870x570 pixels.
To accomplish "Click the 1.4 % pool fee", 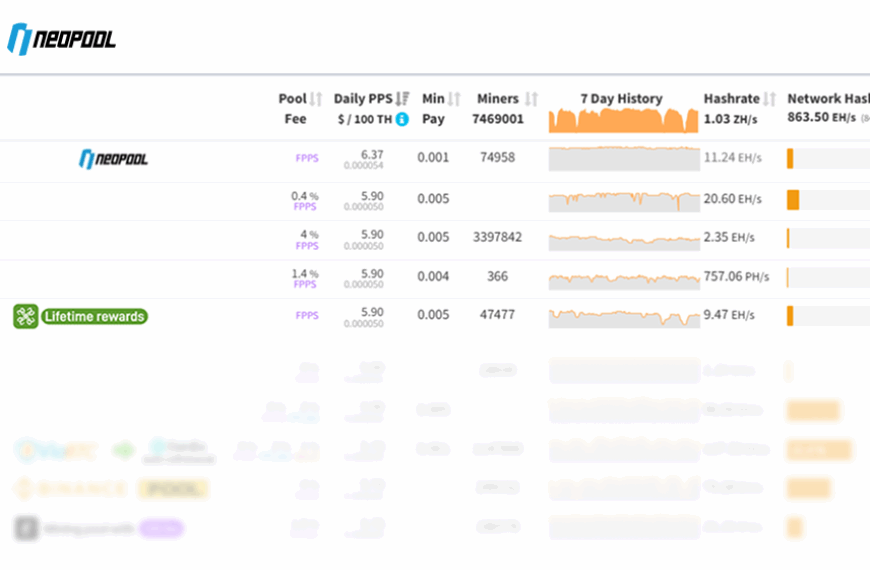I will [305, 274].
